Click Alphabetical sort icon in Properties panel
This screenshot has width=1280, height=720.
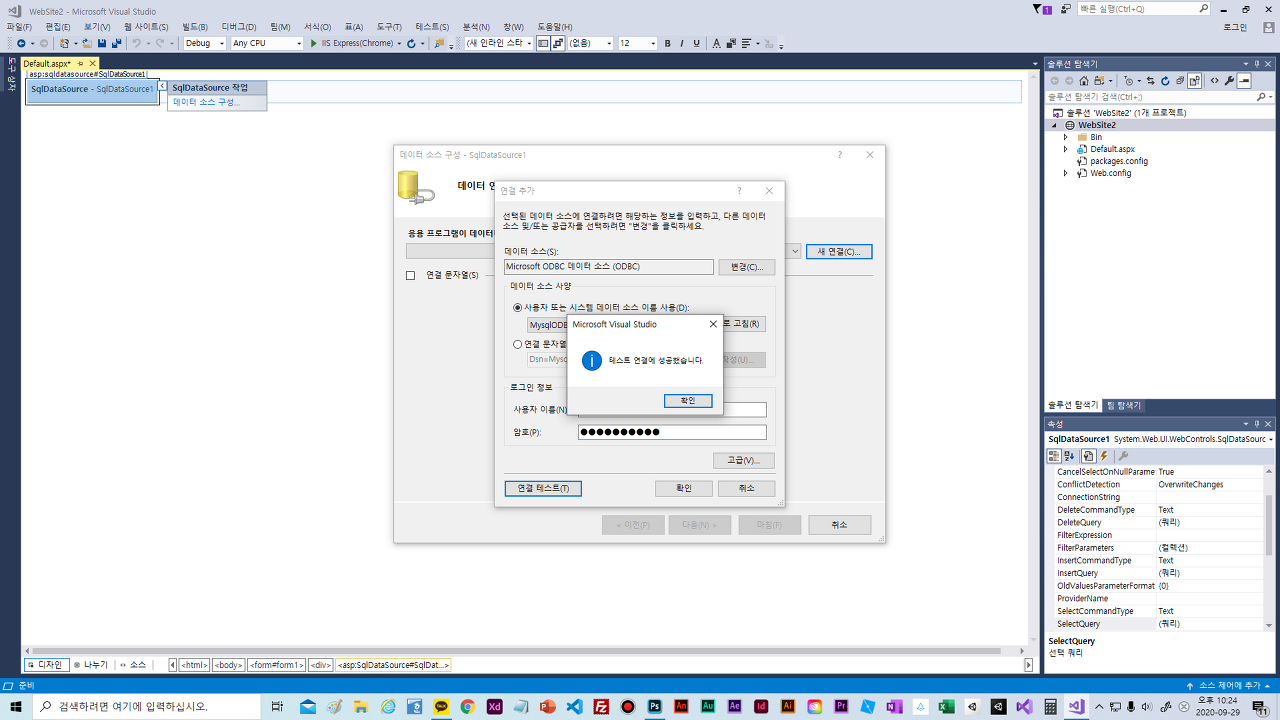1069,456
